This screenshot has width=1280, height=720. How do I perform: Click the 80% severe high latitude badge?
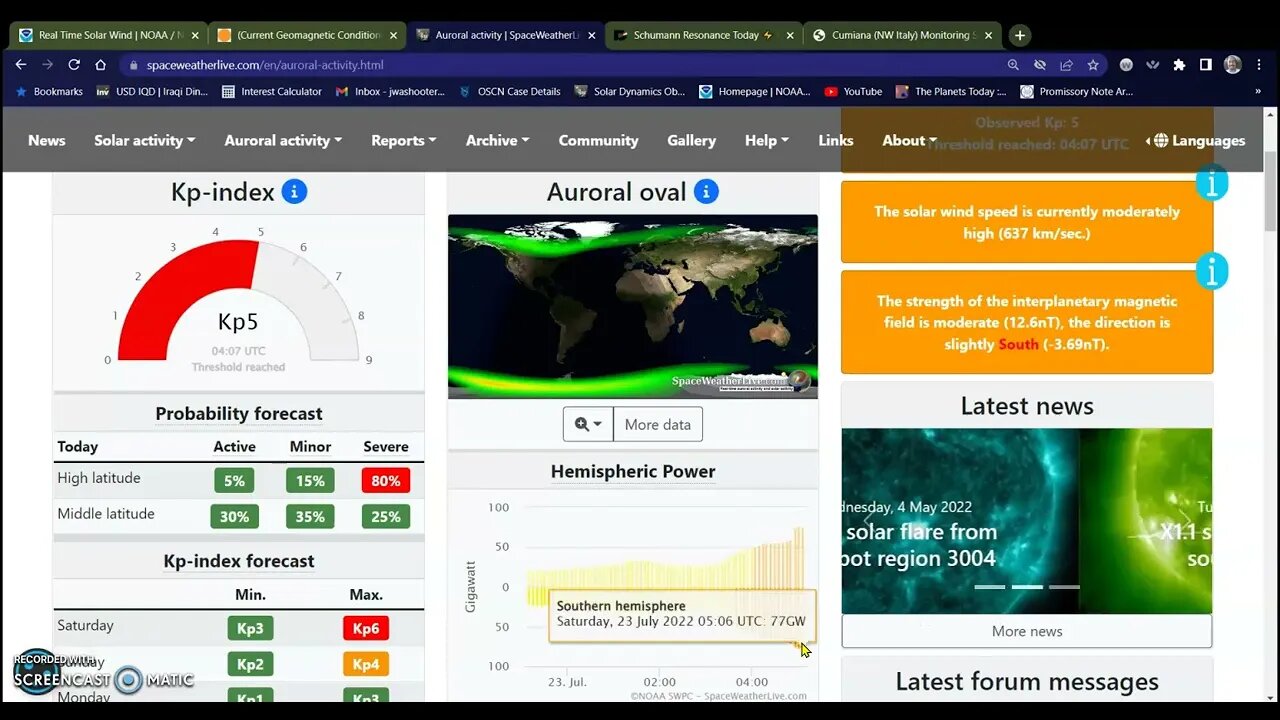click(386, 481)
